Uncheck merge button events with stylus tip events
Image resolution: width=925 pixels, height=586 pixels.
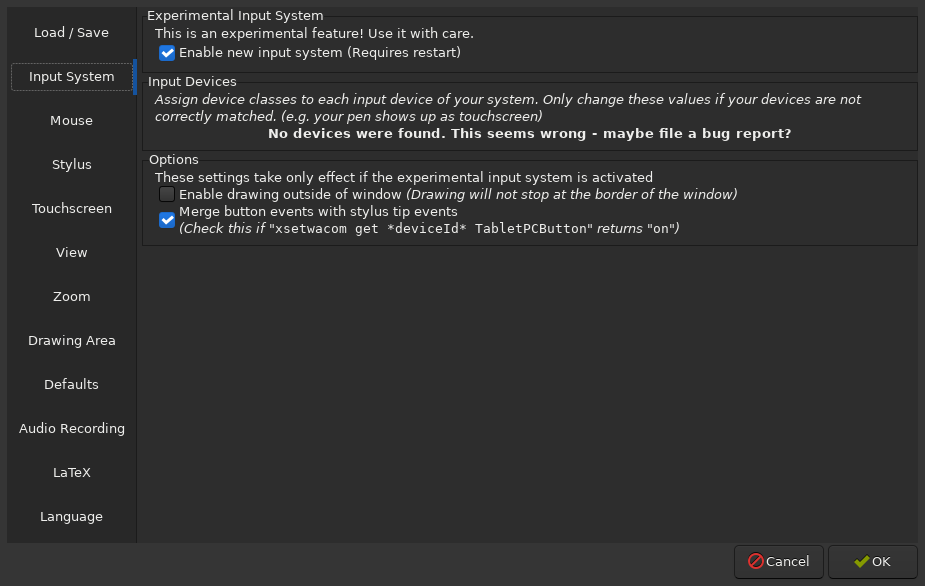[167, 219]
